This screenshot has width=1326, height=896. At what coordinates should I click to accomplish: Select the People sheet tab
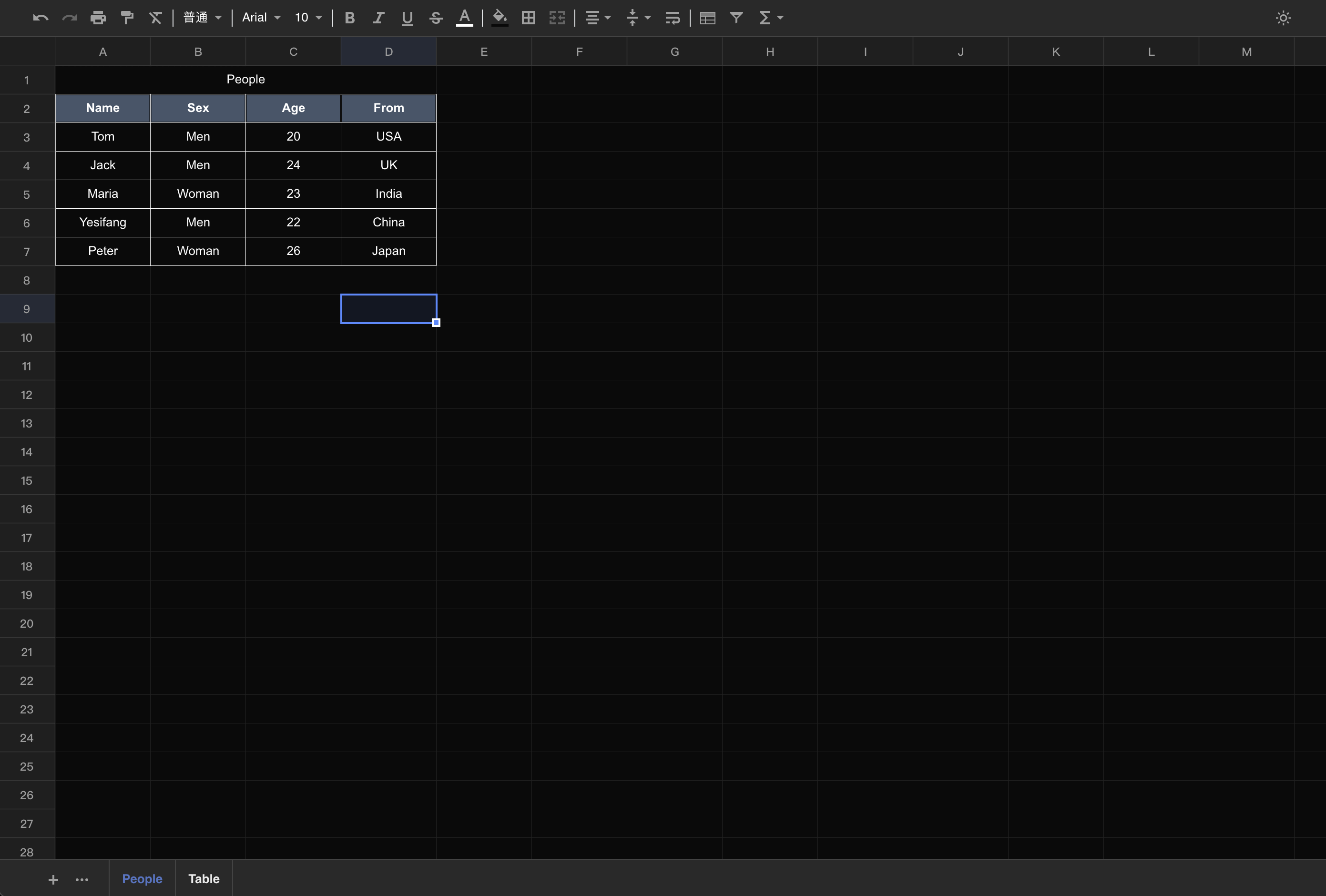[142, 878]
